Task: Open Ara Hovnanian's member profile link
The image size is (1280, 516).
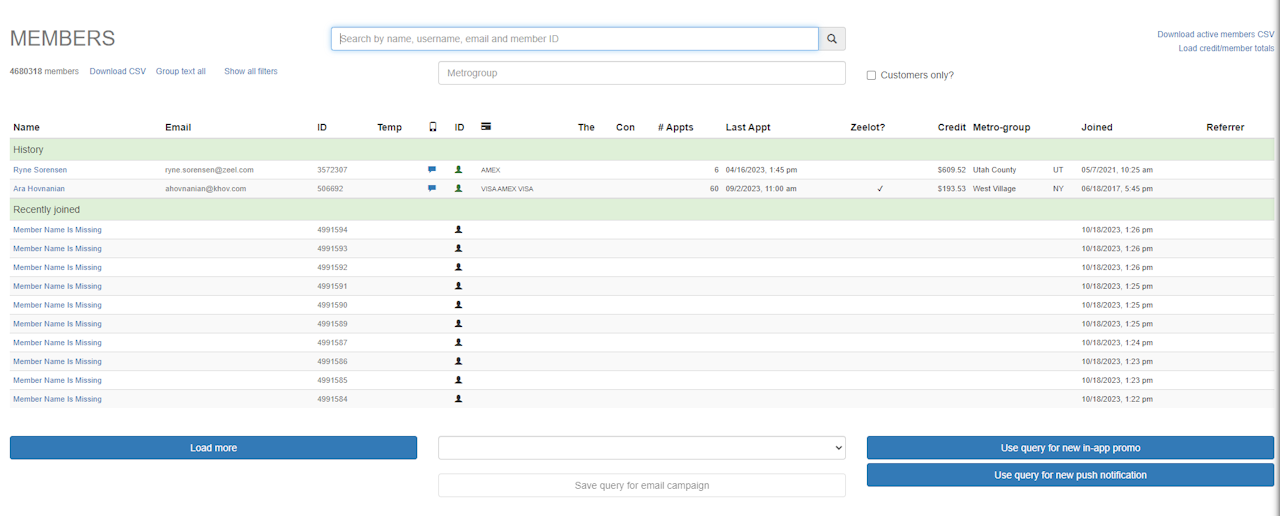Action: pyautogui.click(x=40, y=188)
